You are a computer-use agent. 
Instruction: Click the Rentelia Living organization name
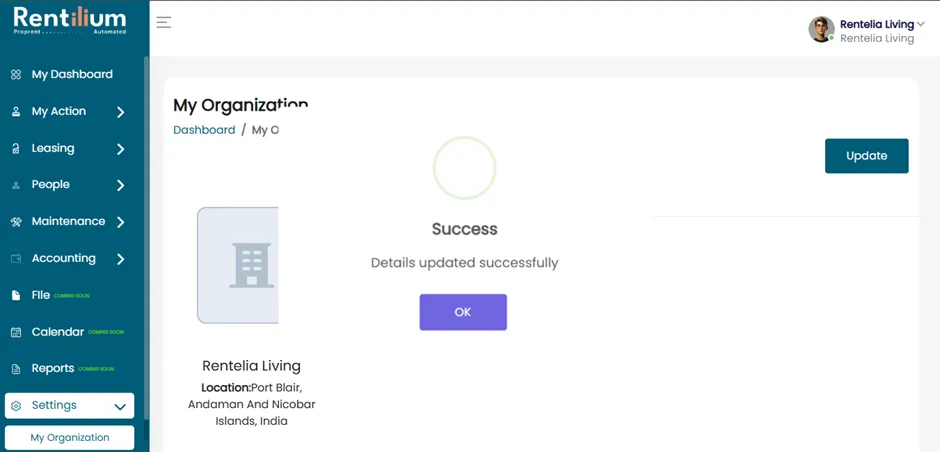(251, 366)
